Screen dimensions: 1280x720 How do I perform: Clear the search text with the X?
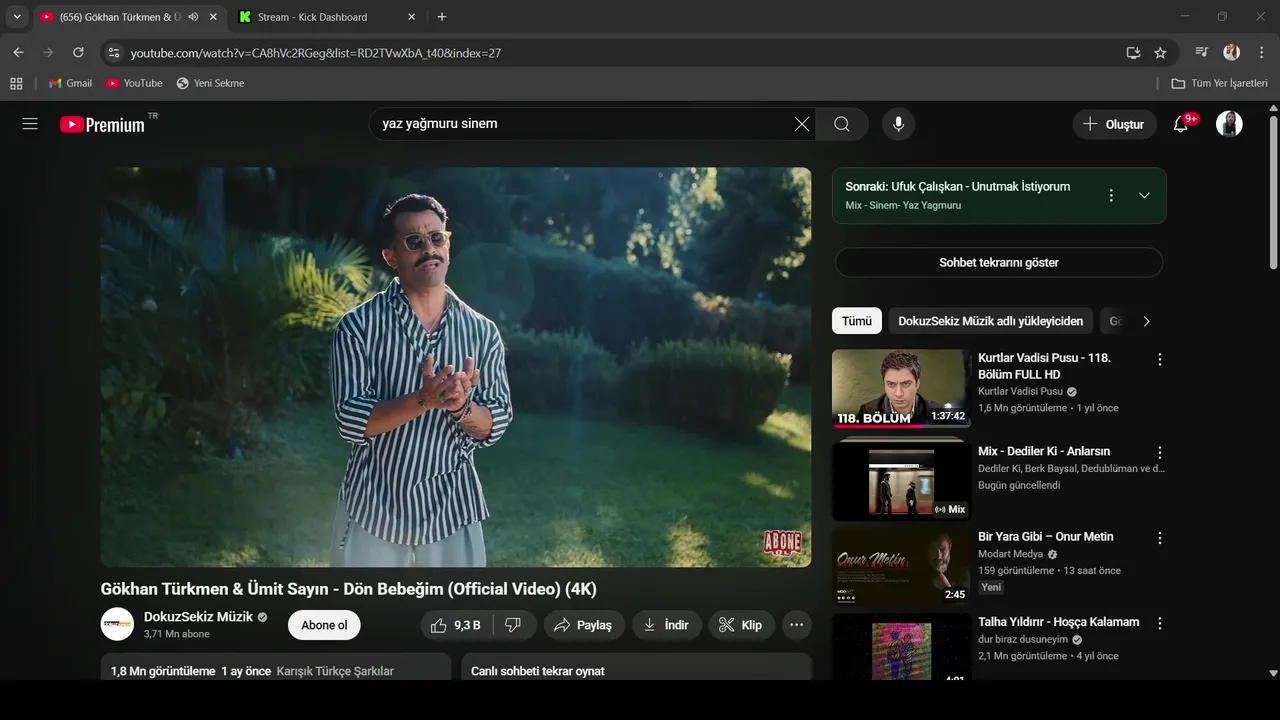(802, 124)
